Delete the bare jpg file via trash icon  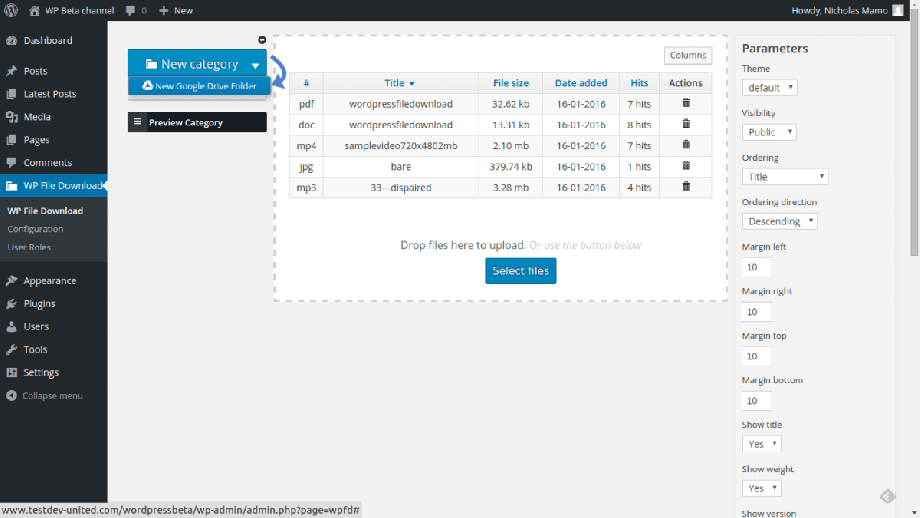point(686,166)
